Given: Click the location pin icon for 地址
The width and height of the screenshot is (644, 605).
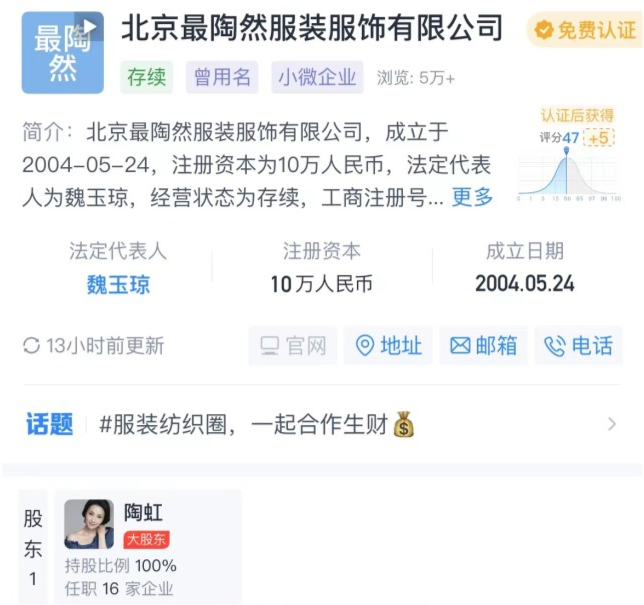Looking at the screenshot, I should [x=364, y=345].
